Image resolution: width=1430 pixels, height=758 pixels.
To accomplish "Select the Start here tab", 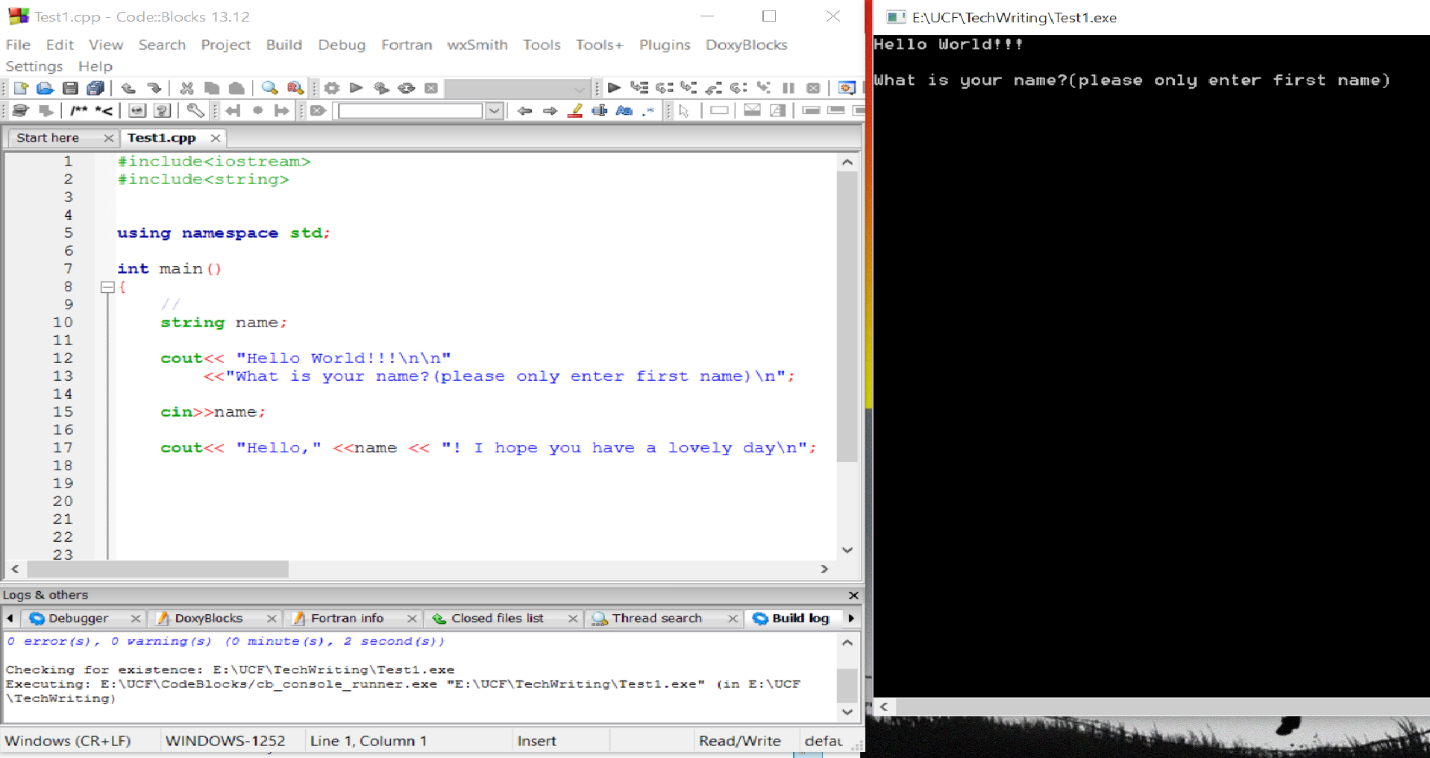I will [x=49, y=137].
